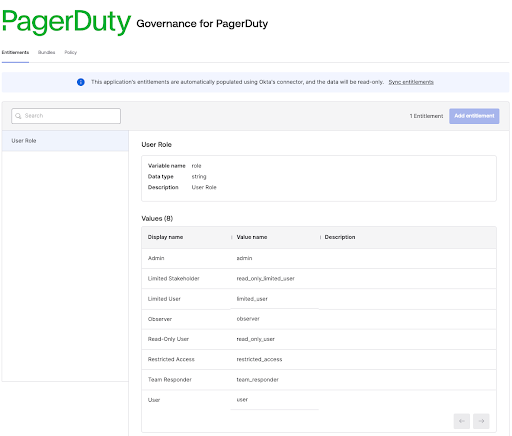This screenshot has width=512, height=436.
Task: Click the read_only_user value cell
Action: 255,339
